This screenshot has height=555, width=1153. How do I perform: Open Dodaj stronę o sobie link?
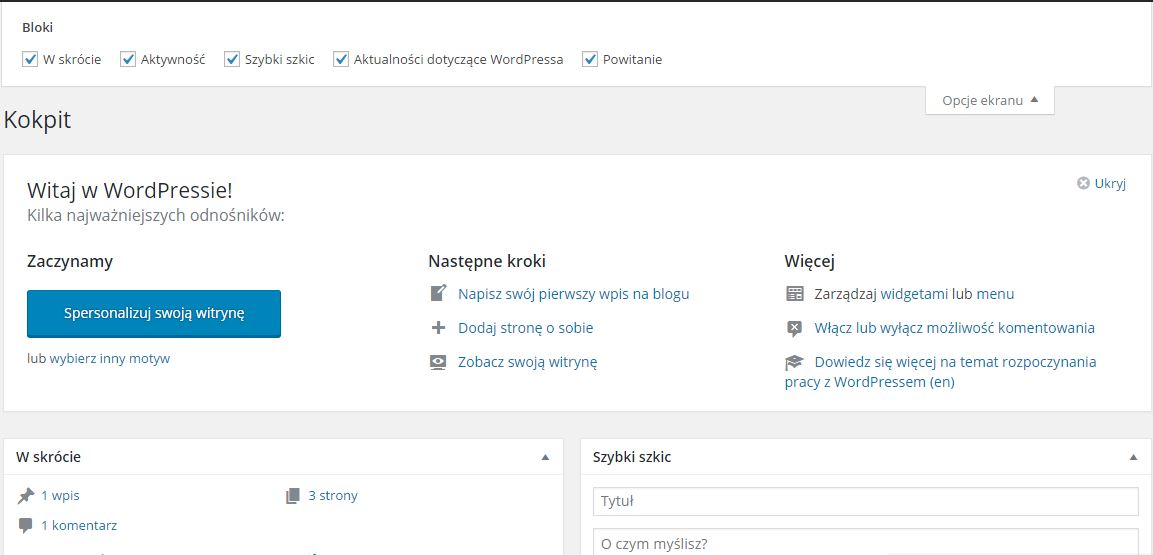tap(525, 328)
